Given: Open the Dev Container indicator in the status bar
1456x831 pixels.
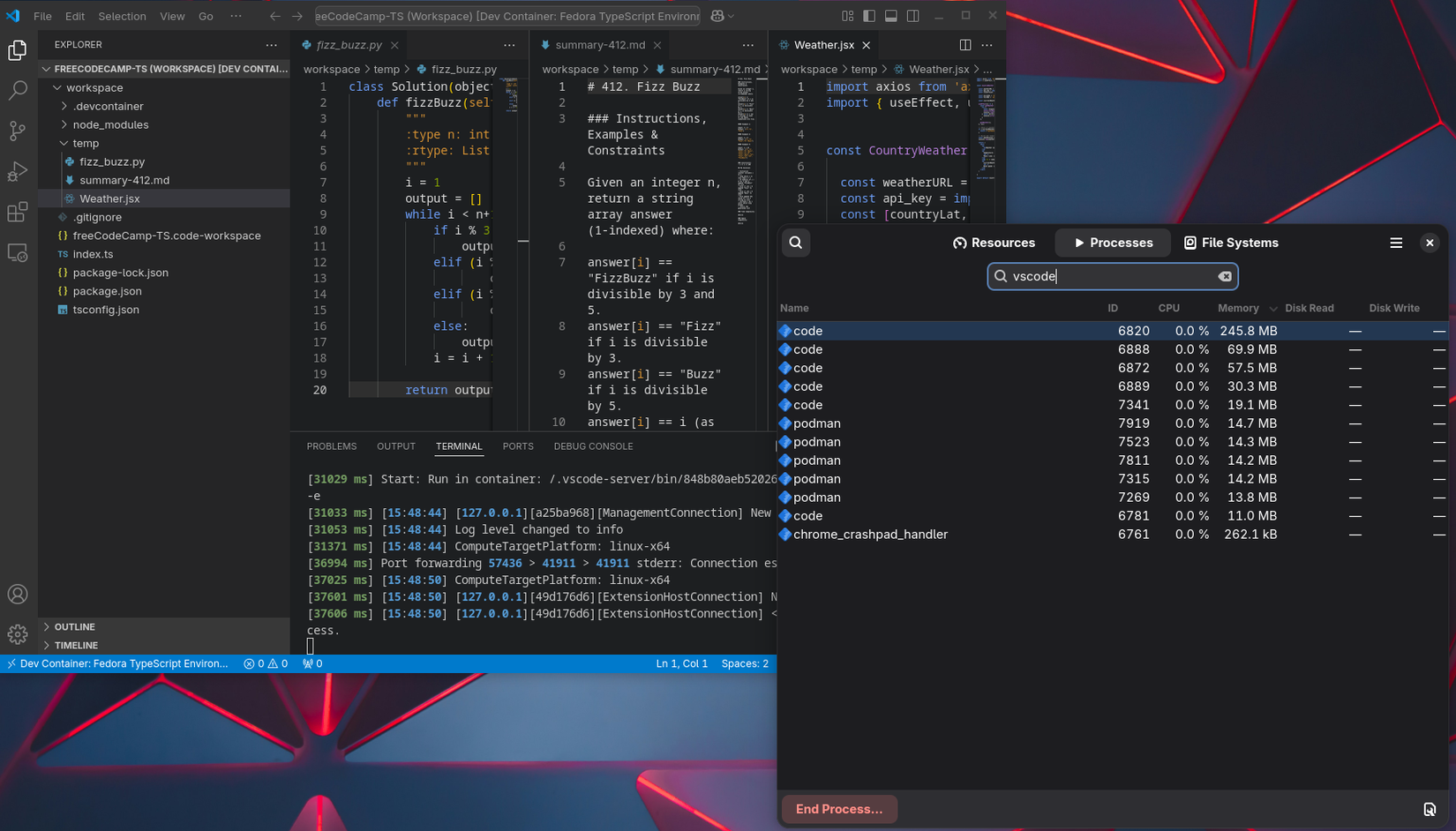Looking at the screenshot, I should 115,663.
